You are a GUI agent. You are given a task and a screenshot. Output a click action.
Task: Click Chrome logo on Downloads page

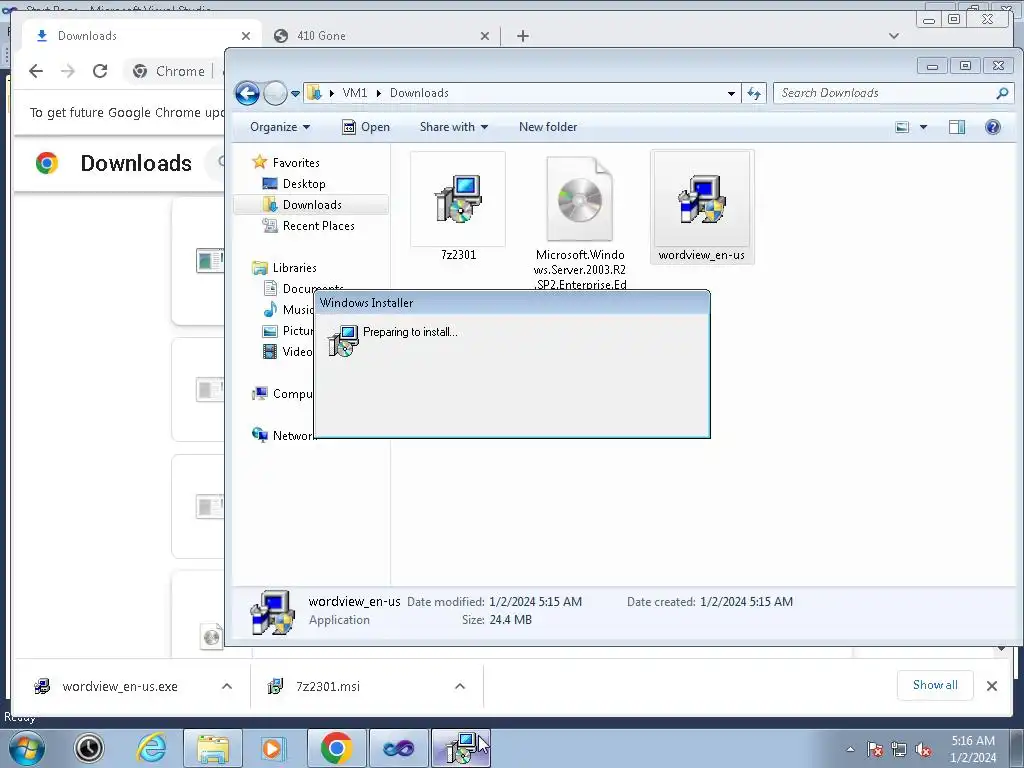47,163
